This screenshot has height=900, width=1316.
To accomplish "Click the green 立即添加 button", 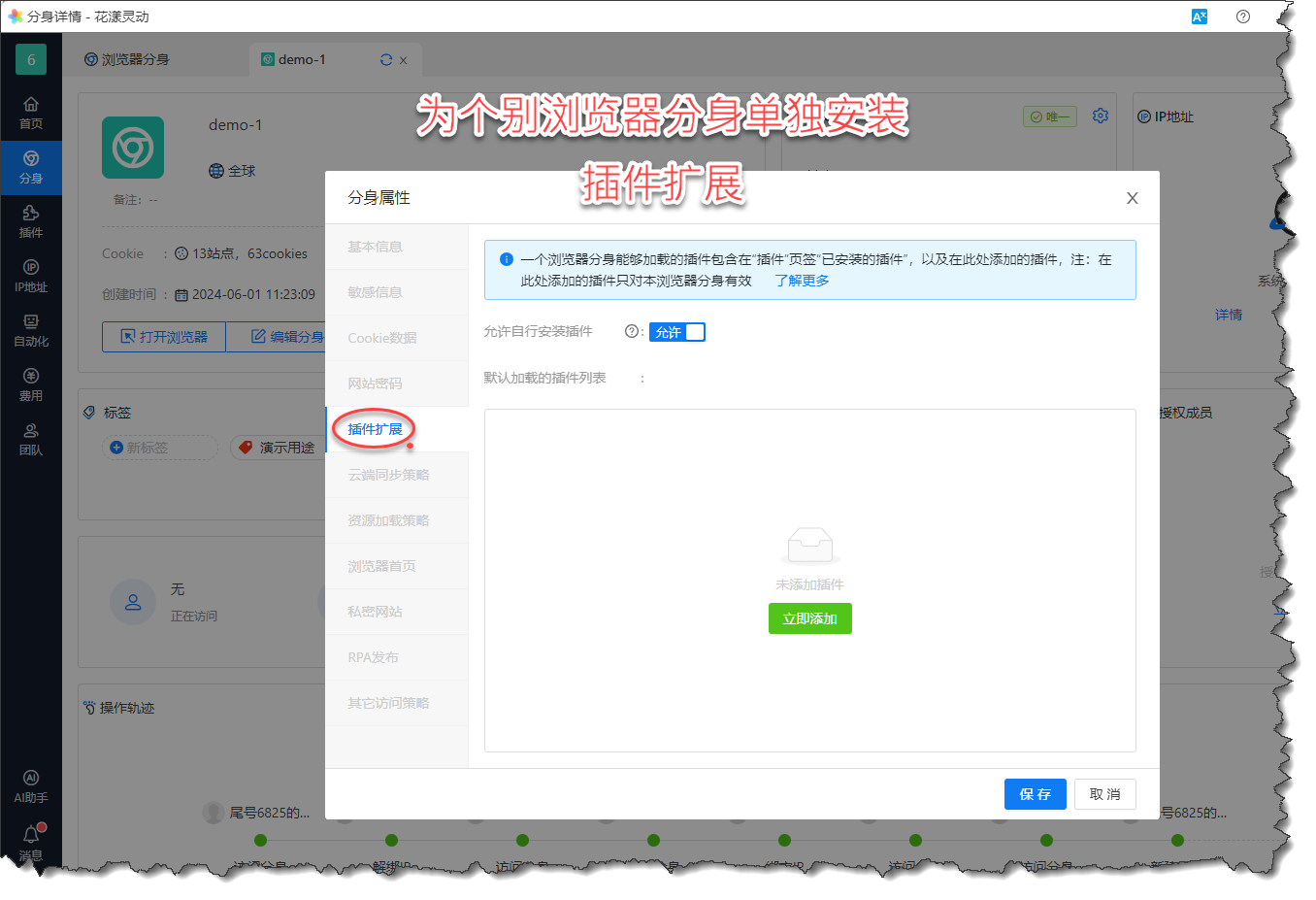I will click(809, 618).
